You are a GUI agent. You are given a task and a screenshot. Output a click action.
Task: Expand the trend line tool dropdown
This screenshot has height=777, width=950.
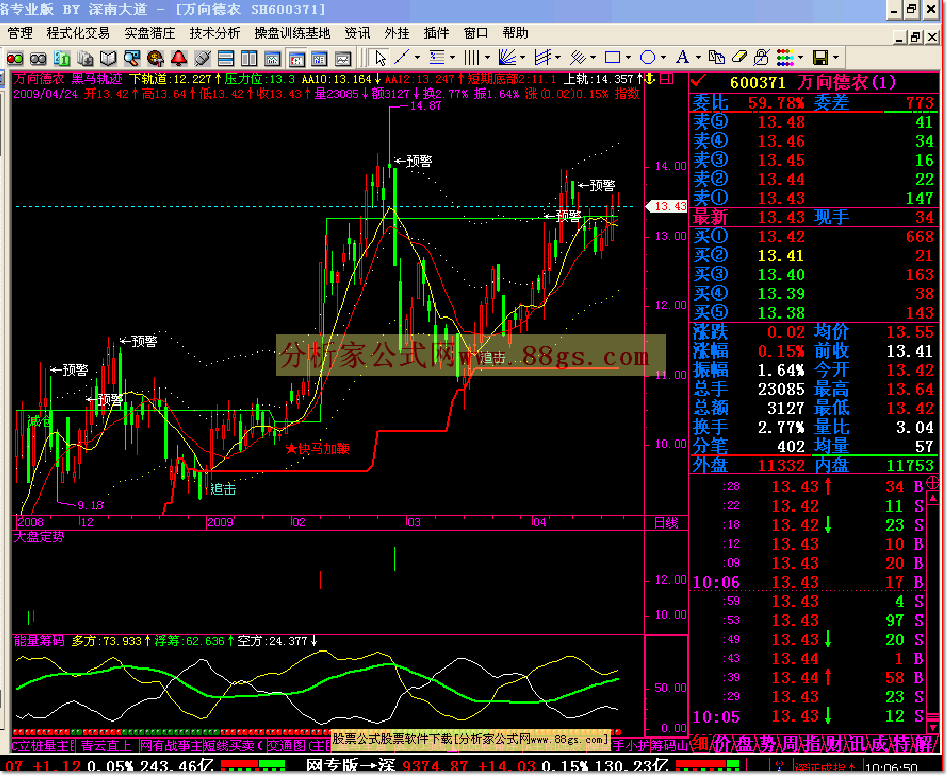[417, 58]
